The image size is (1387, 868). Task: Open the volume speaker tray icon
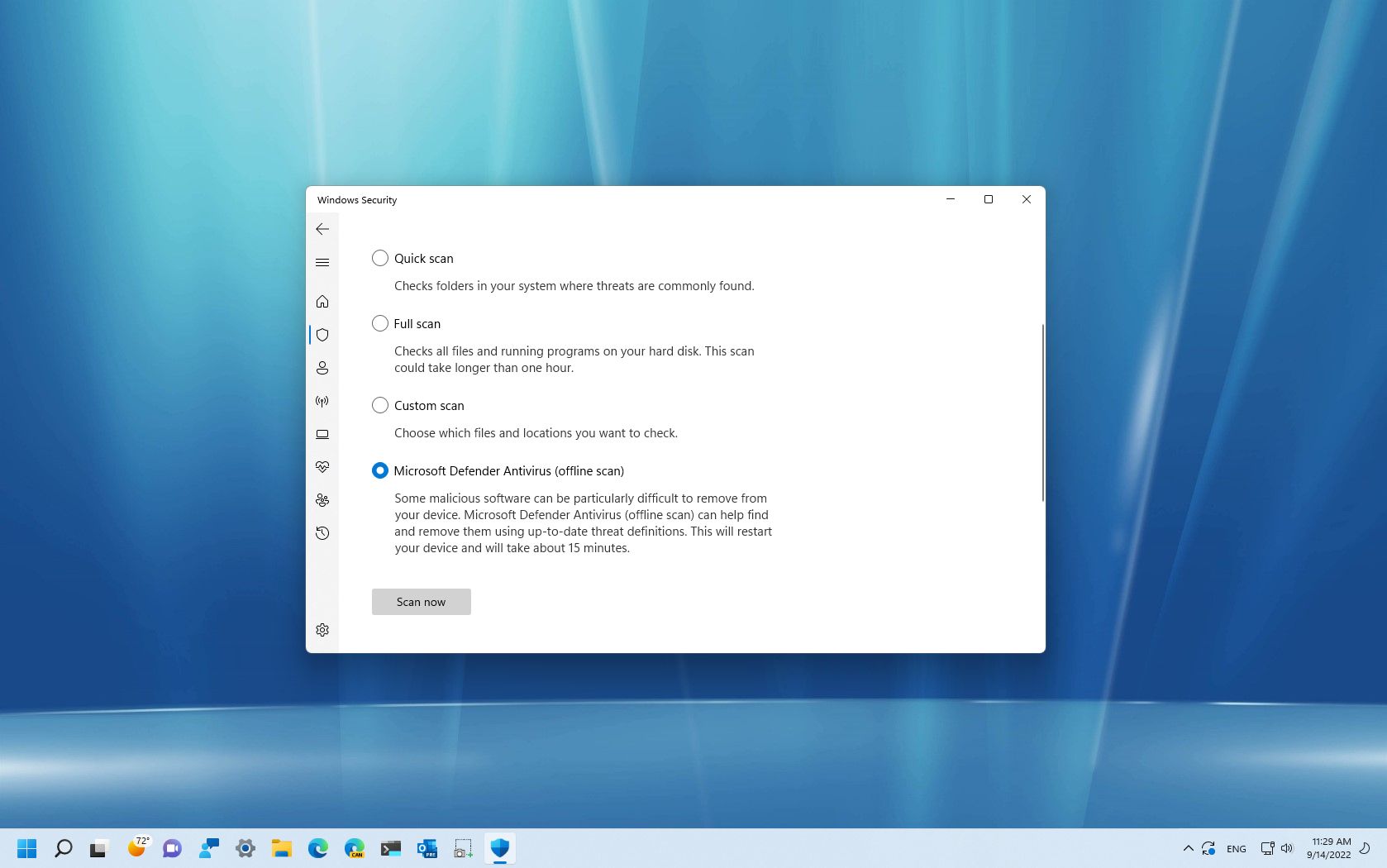pyautogui.click(x=1287, y=848)
